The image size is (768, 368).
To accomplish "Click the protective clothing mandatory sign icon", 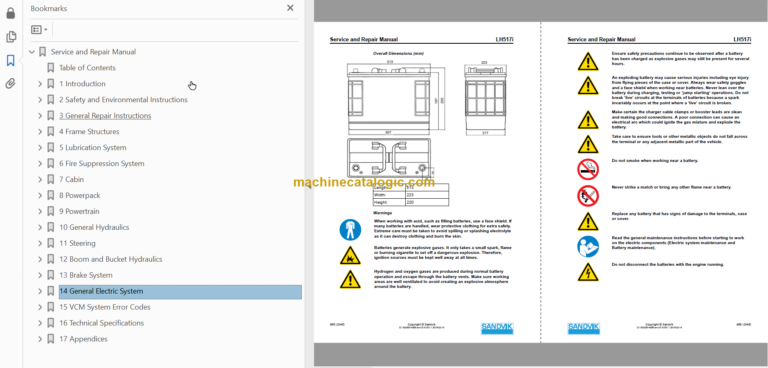I will coord(350,230).
